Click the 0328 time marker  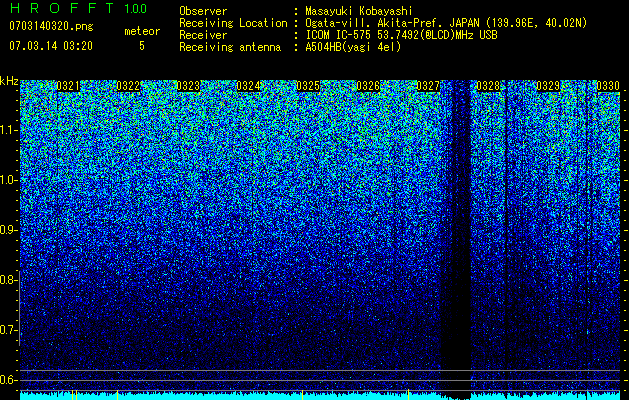click(x=488, y=86)
